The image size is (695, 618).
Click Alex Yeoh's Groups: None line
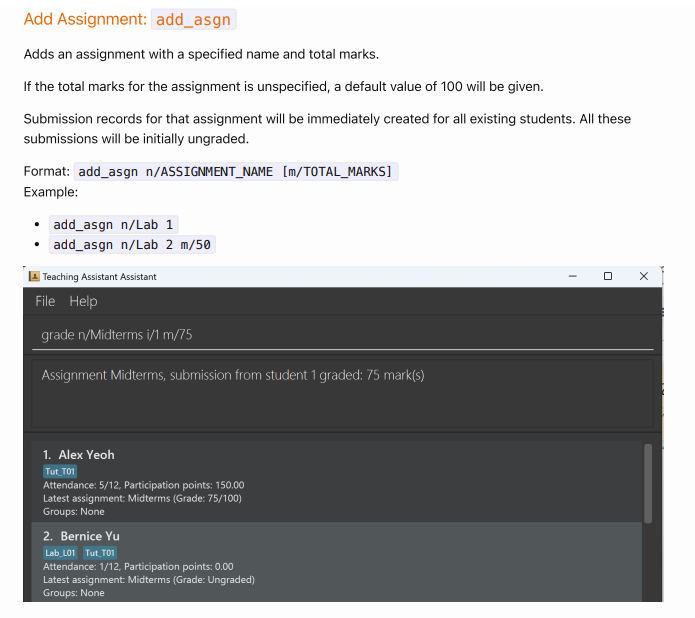(x=74, y=512)
